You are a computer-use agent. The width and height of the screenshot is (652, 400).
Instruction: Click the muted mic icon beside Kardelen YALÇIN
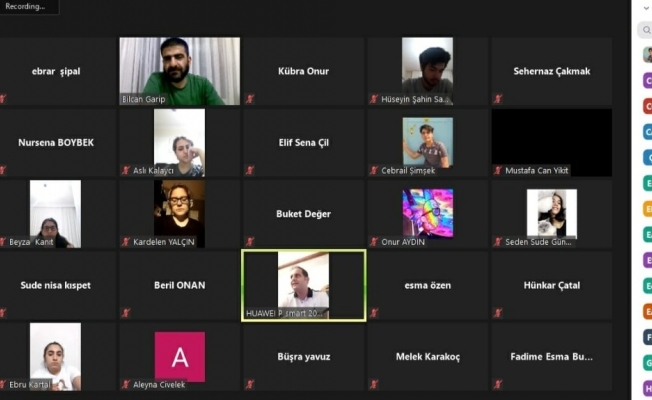[126, 241]
